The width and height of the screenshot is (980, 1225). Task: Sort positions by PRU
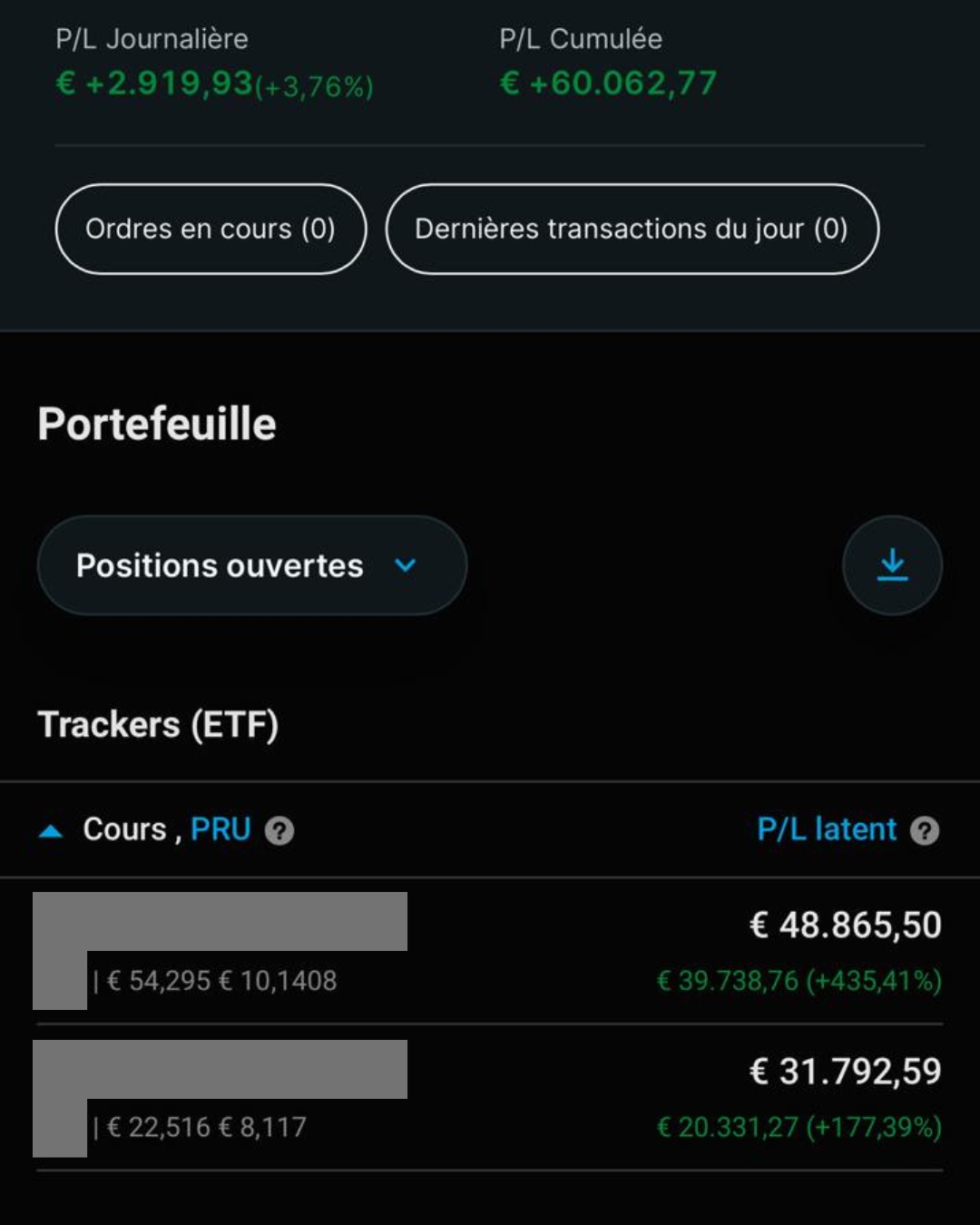click(220, 829)
